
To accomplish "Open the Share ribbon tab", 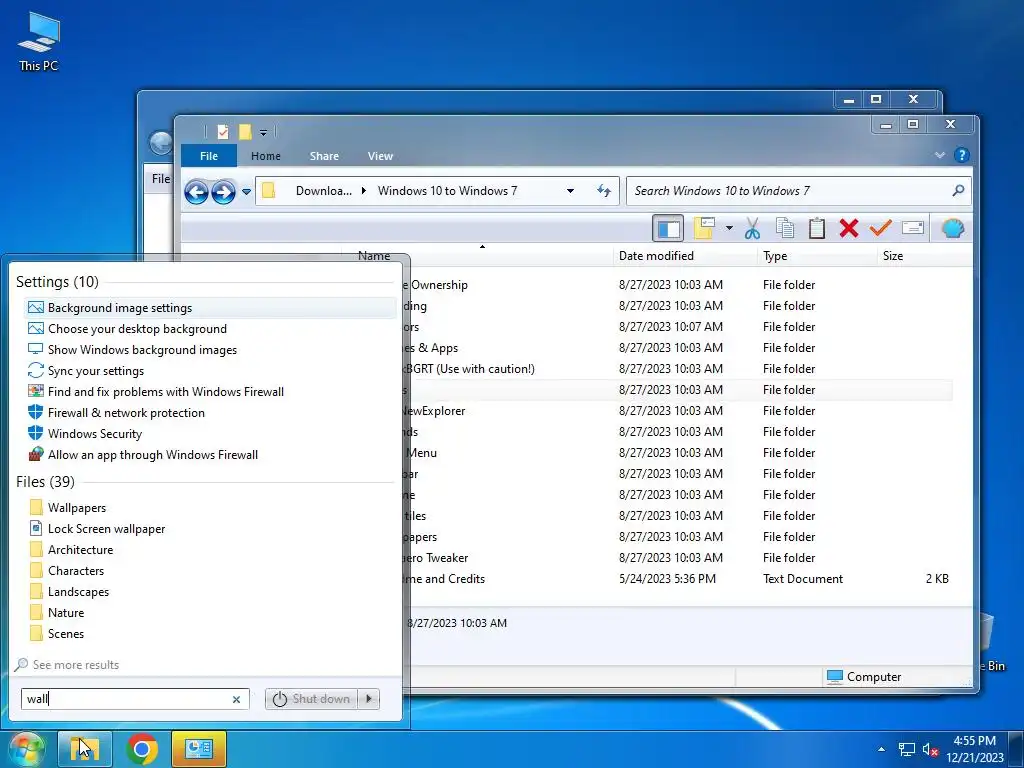I will [x=324, y=156].
